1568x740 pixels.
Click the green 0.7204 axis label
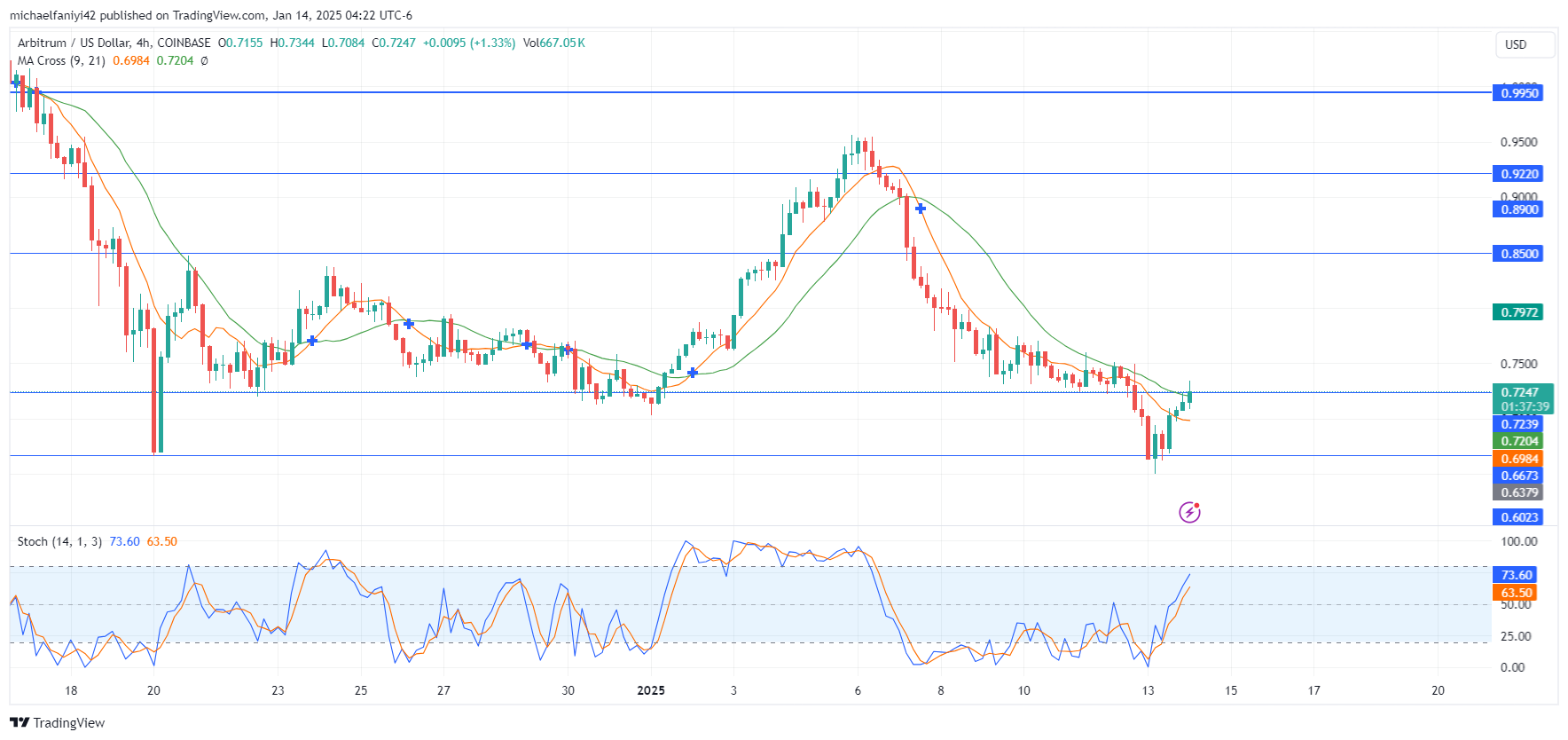1518,441
